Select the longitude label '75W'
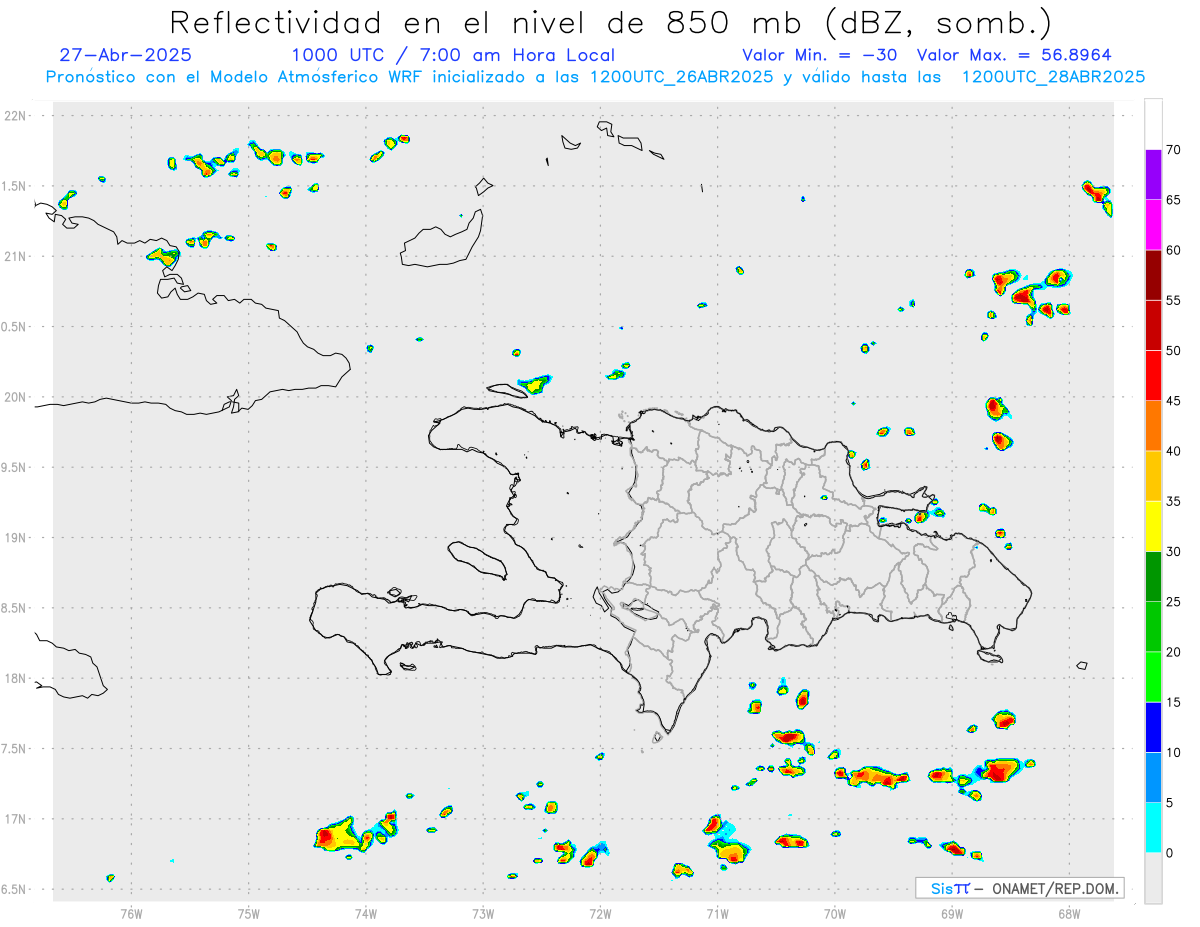Screen dimensions: 1200x927 (x=249, y=913)
